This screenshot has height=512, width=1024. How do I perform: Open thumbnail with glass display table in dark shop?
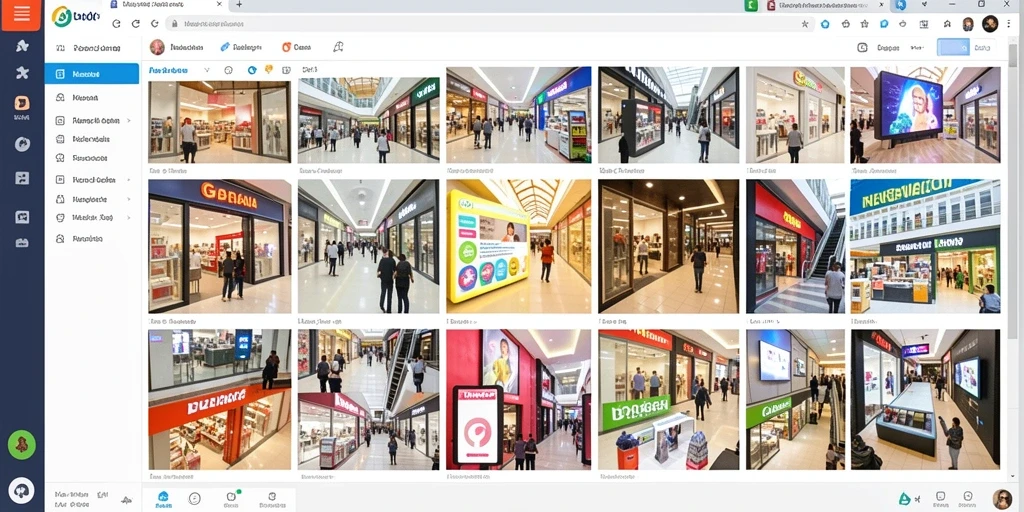point(925,399)
